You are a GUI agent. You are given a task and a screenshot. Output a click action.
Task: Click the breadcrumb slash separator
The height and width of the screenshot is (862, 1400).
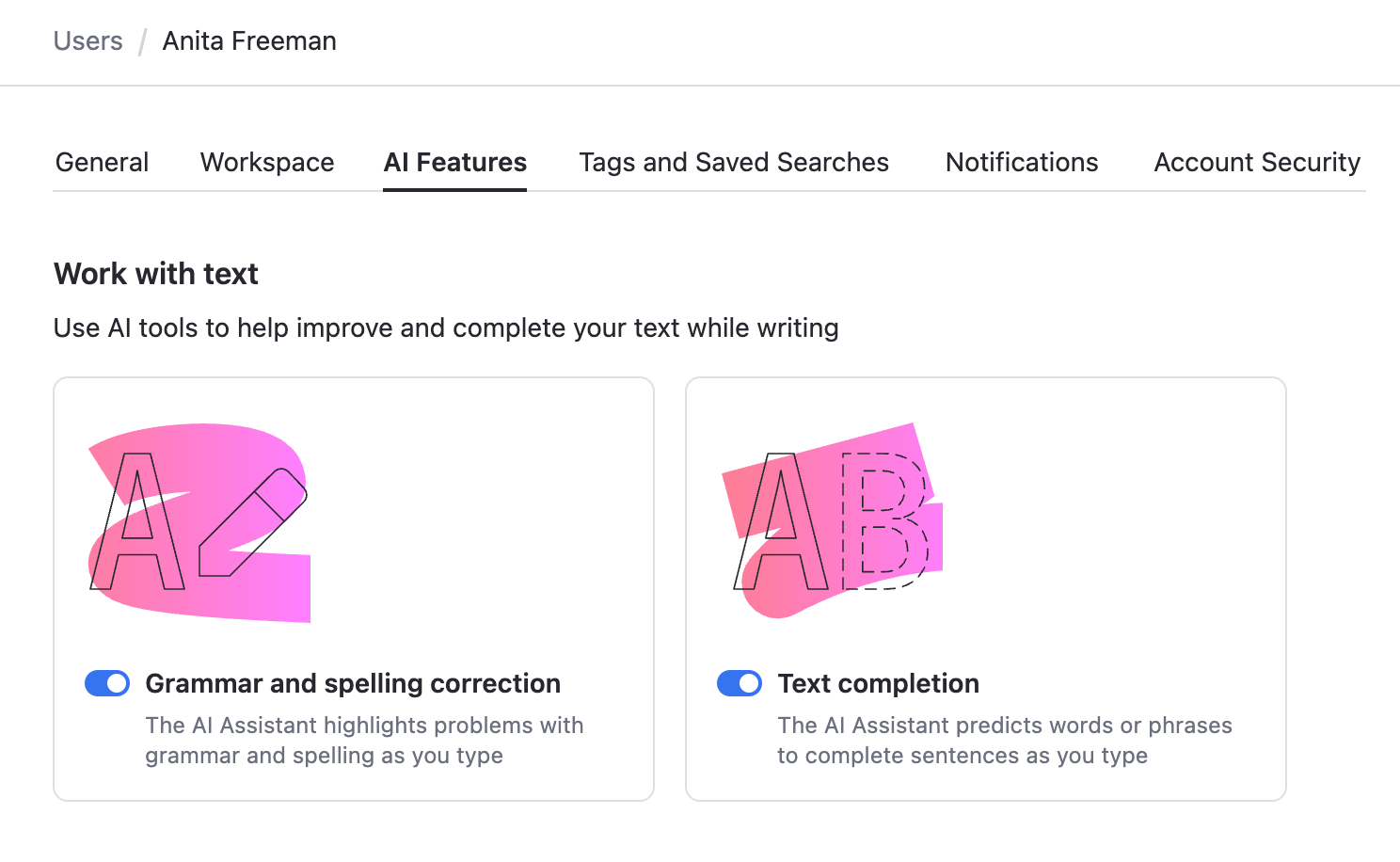tap(143, 42)
